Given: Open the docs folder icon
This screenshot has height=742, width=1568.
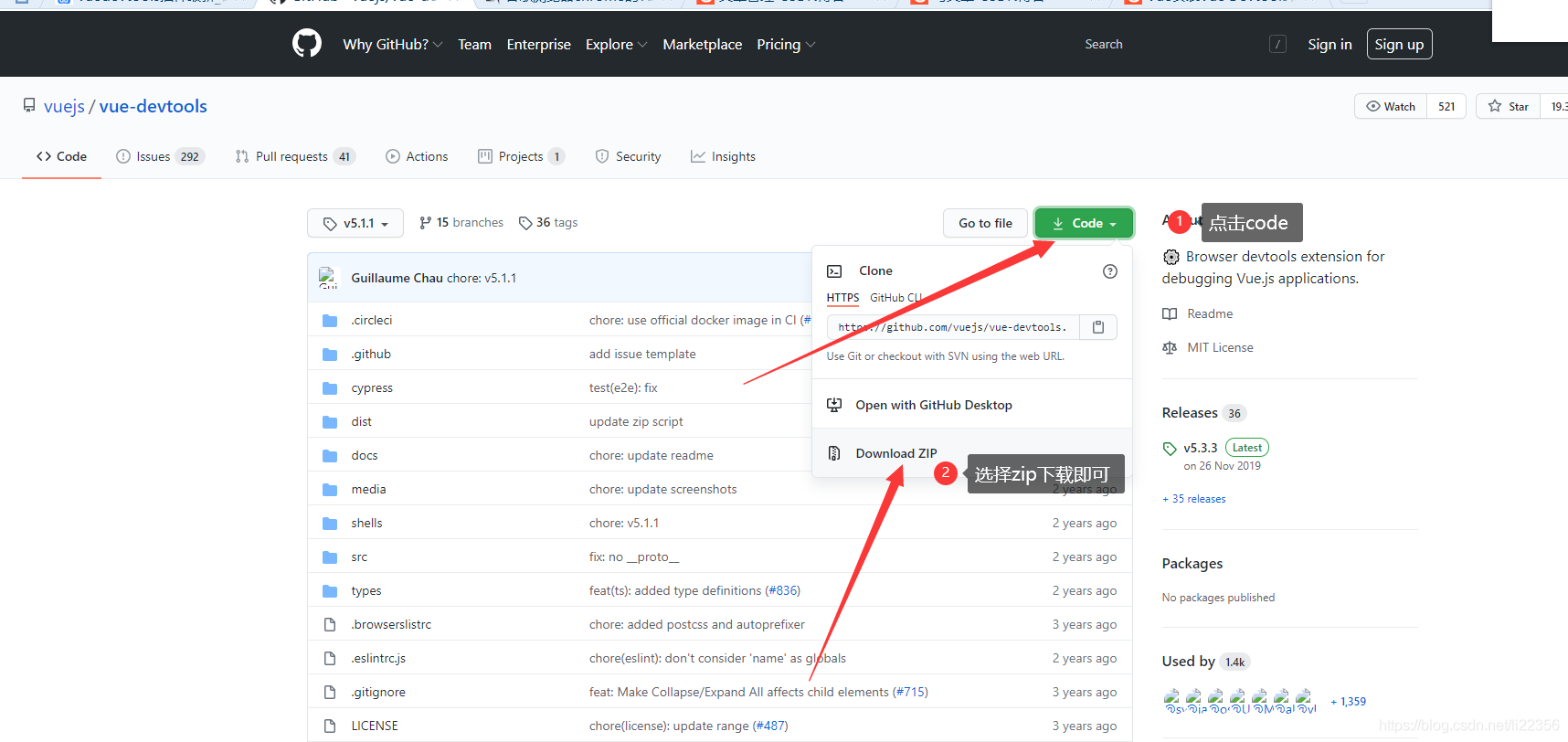Looking at the screenshot, I should [x=330, y=456].
